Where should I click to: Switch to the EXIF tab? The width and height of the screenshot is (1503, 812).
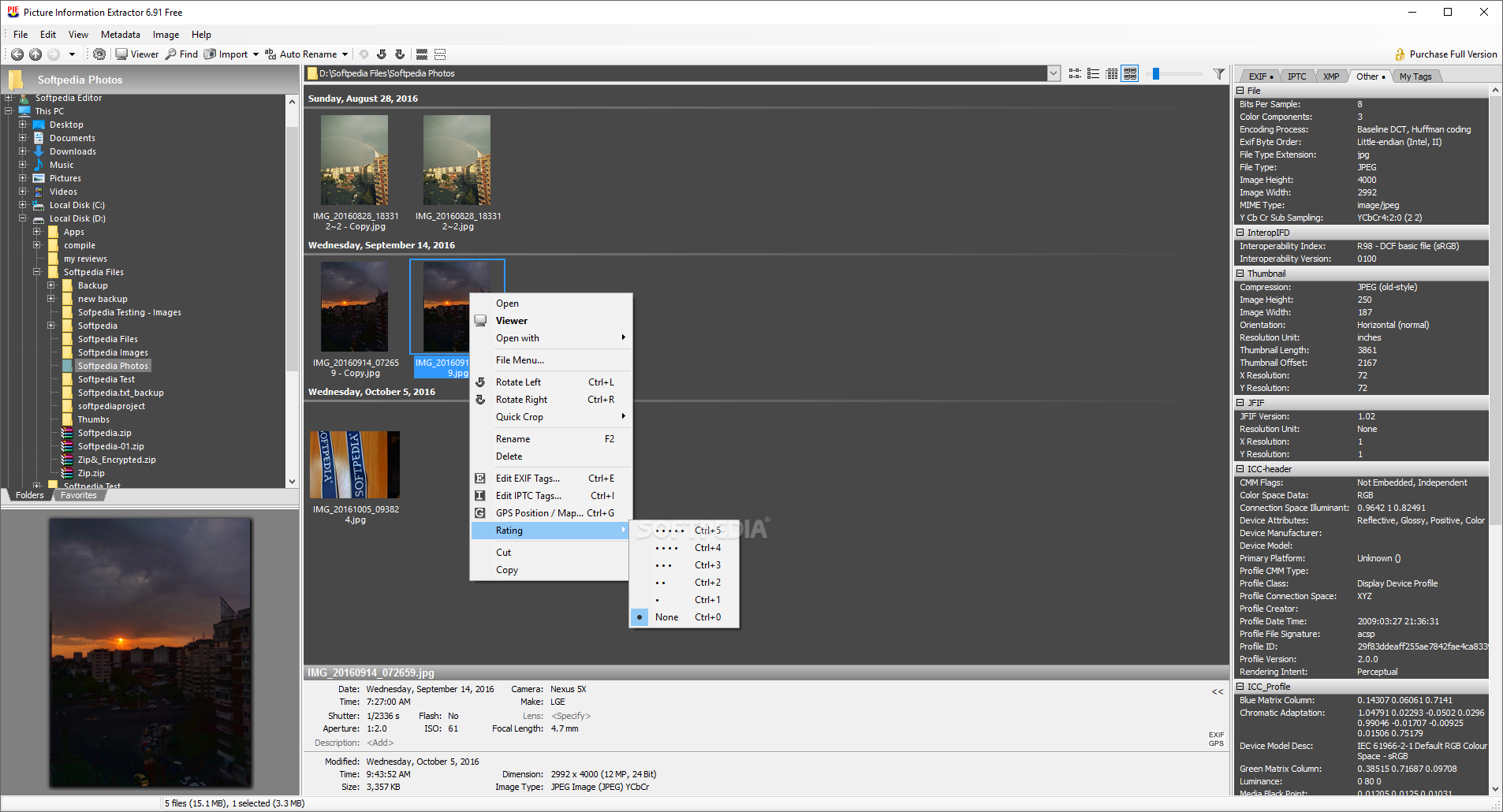click(x=1259, y=76)
